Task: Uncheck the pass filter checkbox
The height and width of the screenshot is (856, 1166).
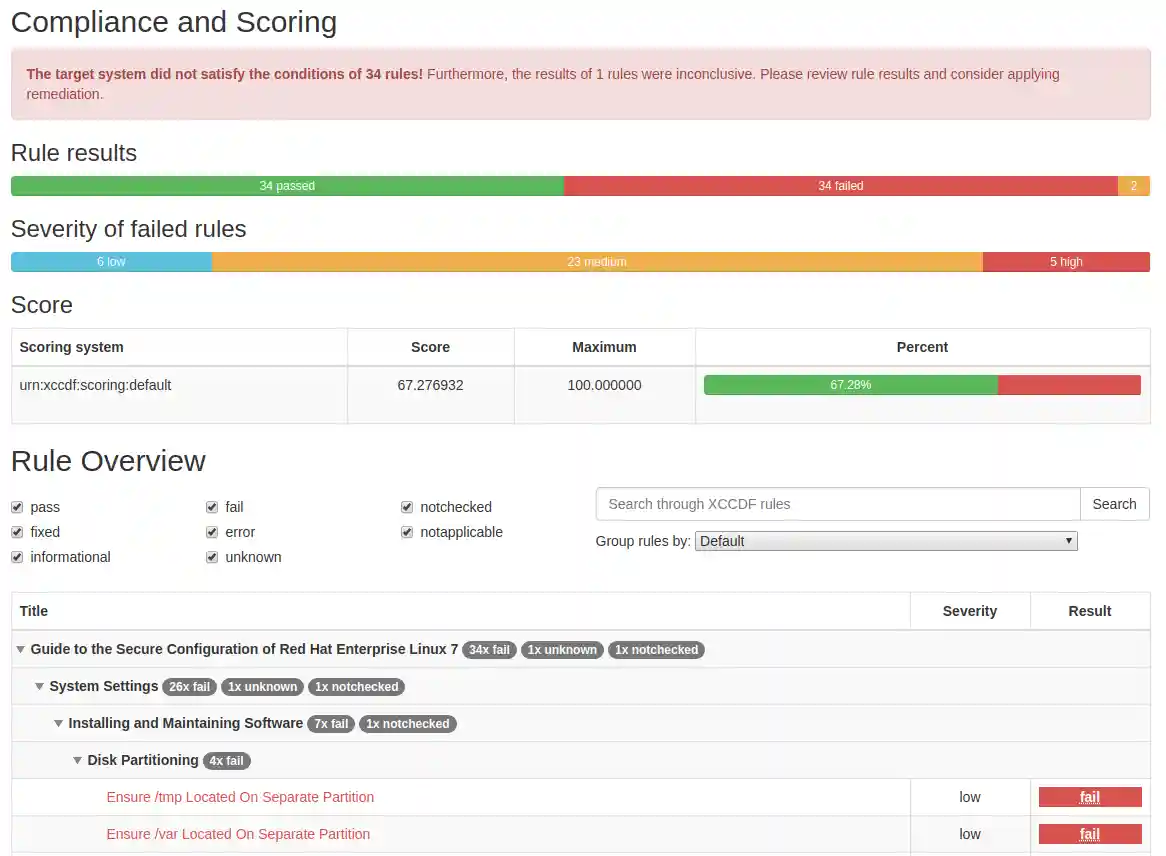Action: point(17,507)
